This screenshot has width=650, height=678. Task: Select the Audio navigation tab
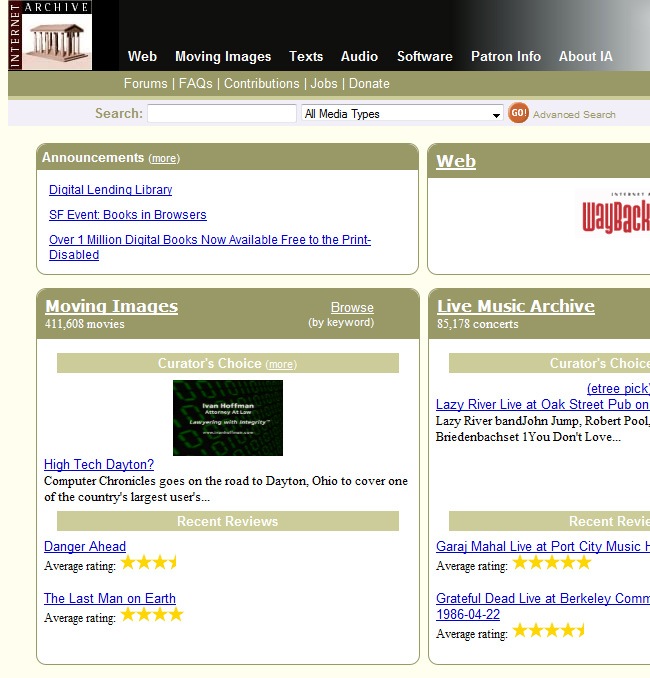[359, 57]
